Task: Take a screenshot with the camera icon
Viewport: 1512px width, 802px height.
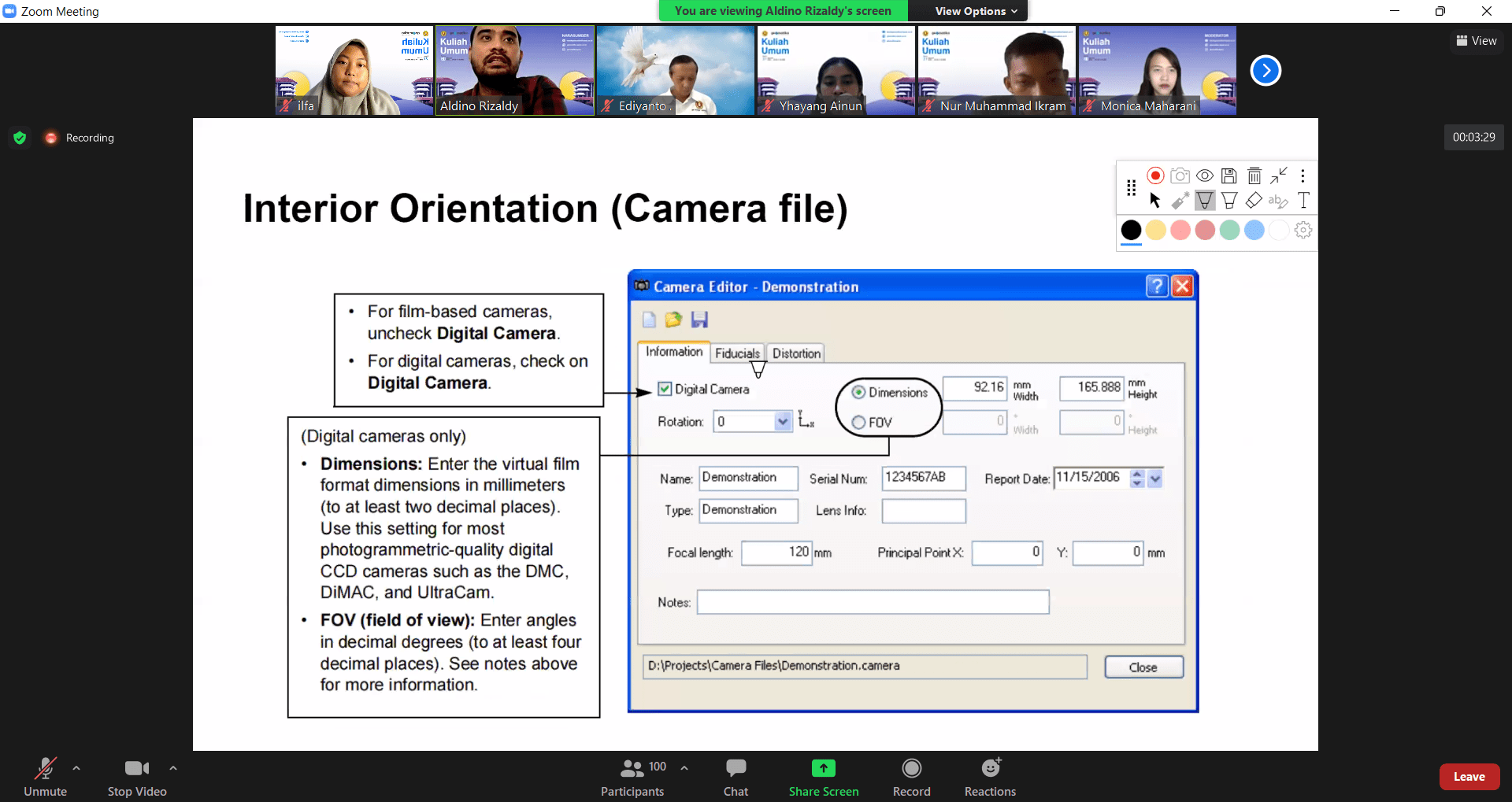Action: click(1180, 176)
